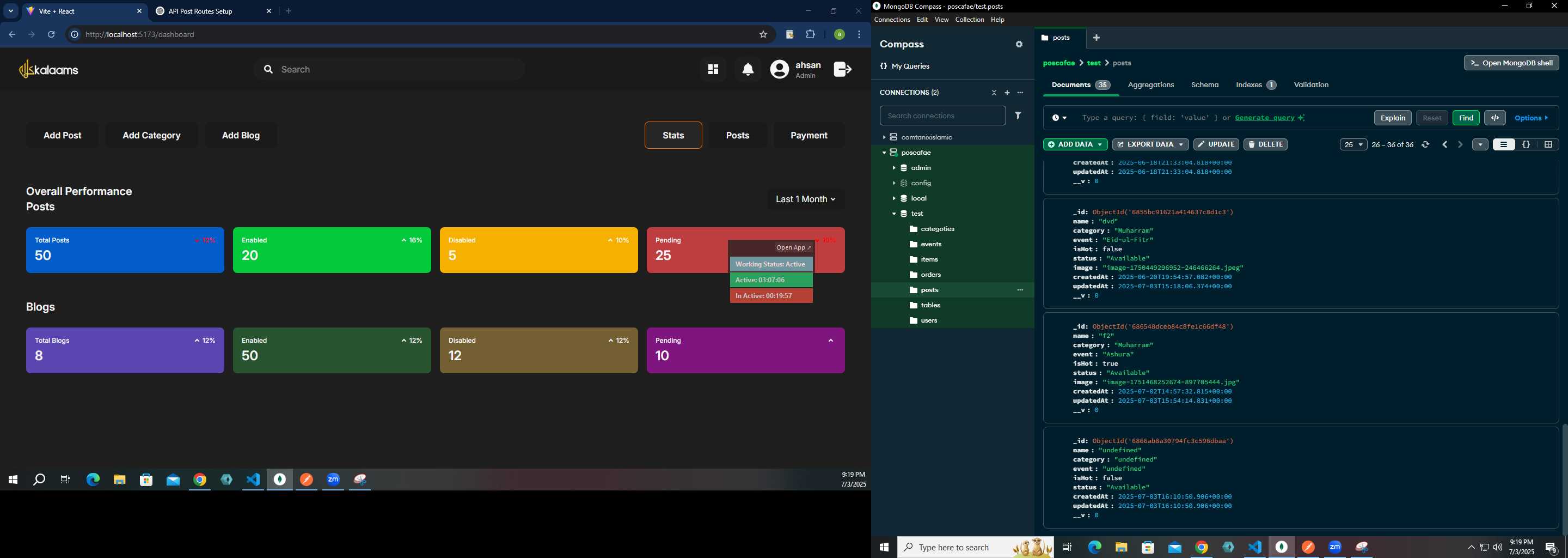
Task: Click the filter connections funnel icon
Action: 1018,115
